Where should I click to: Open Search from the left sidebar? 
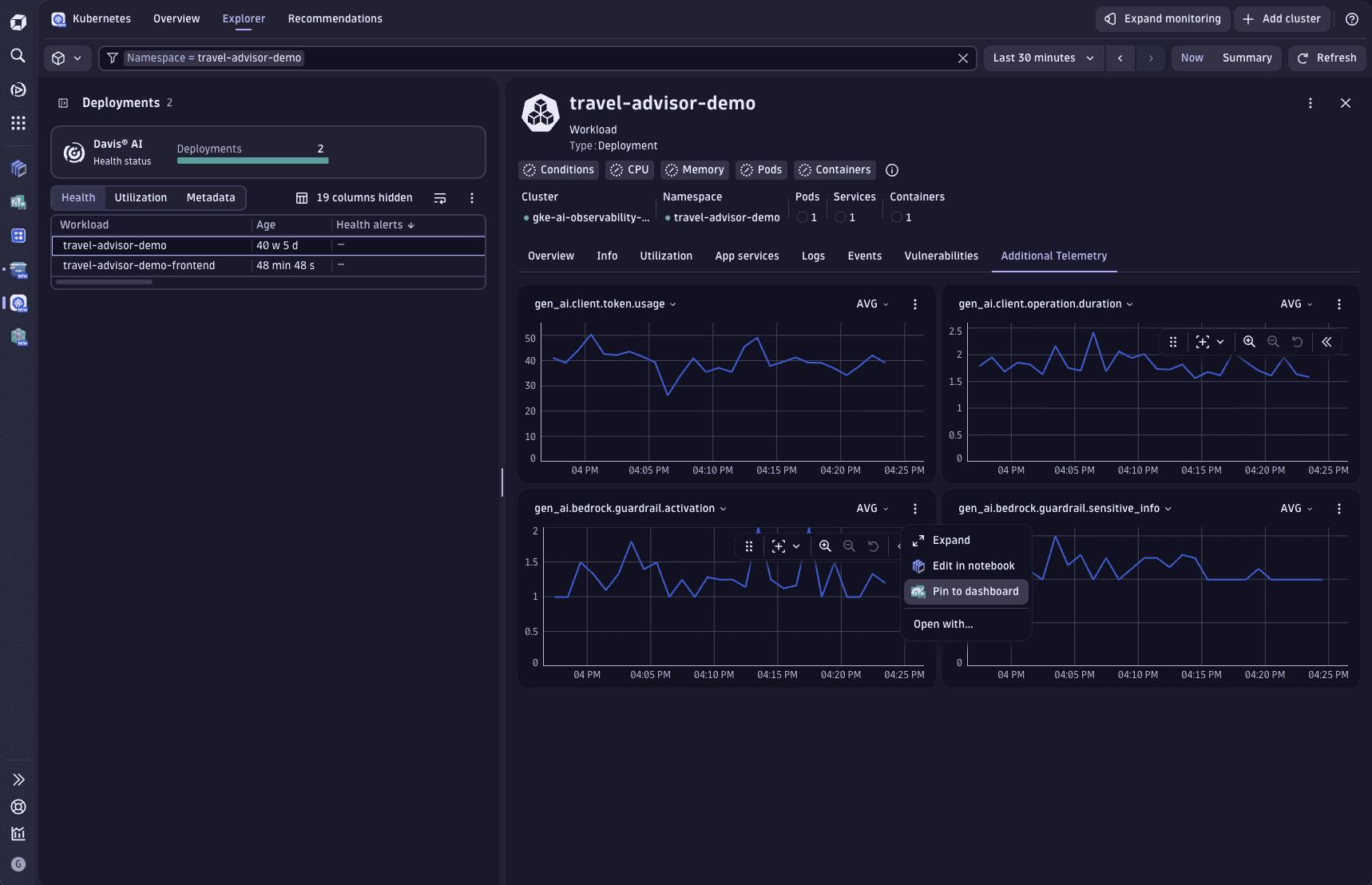pos(18,56)
